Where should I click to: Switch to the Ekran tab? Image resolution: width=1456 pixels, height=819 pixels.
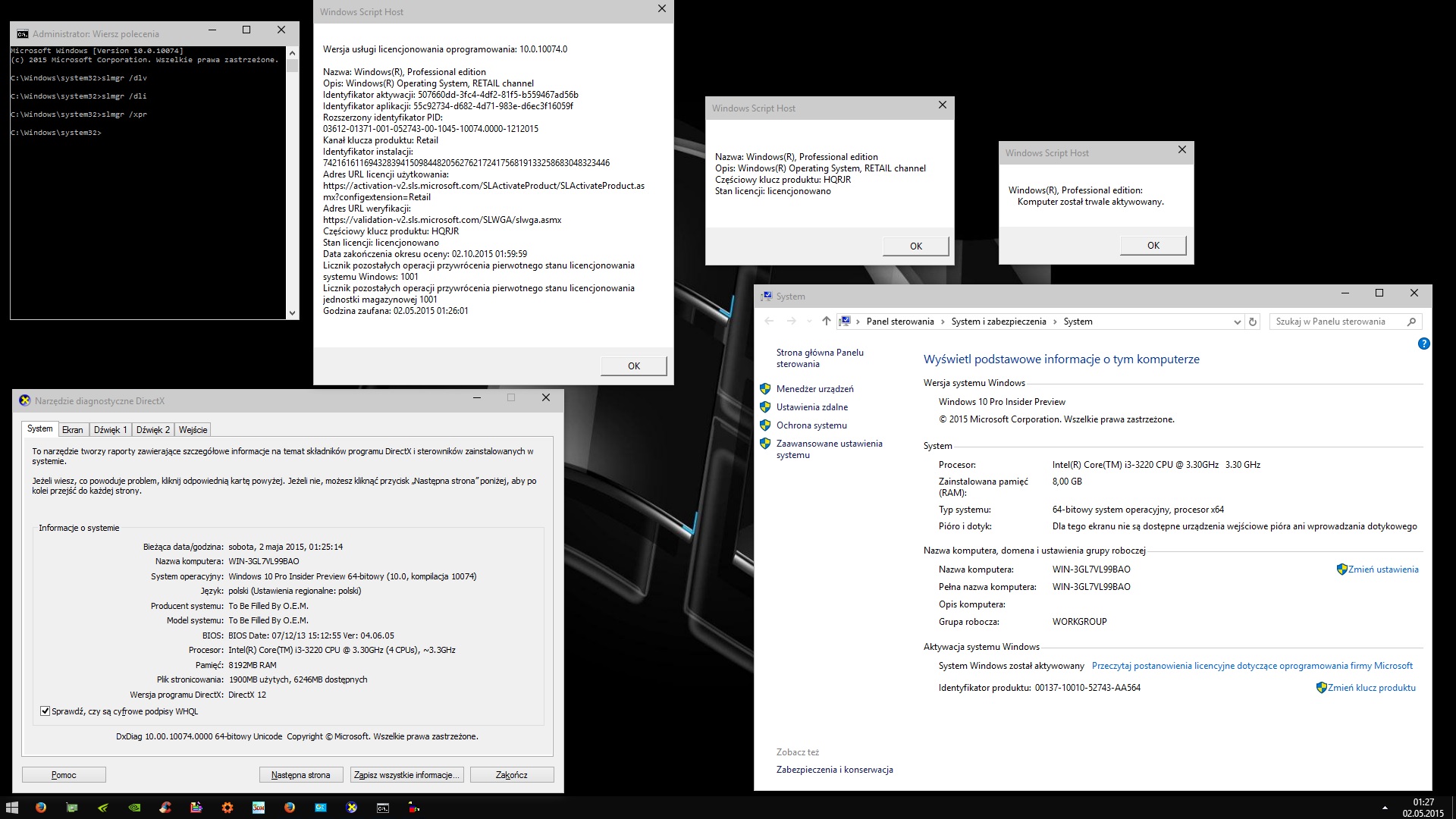[x=73, y=429]
